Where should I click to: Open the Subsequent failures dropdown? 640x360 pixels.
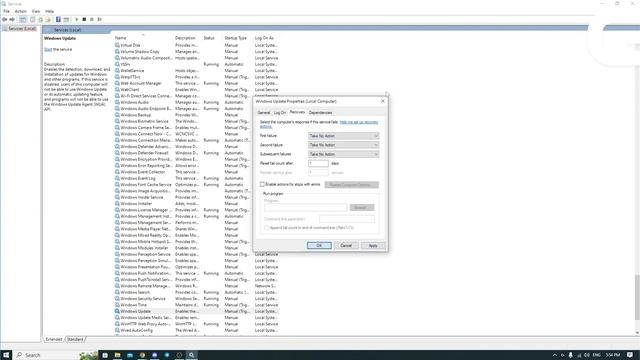[343, 154]
